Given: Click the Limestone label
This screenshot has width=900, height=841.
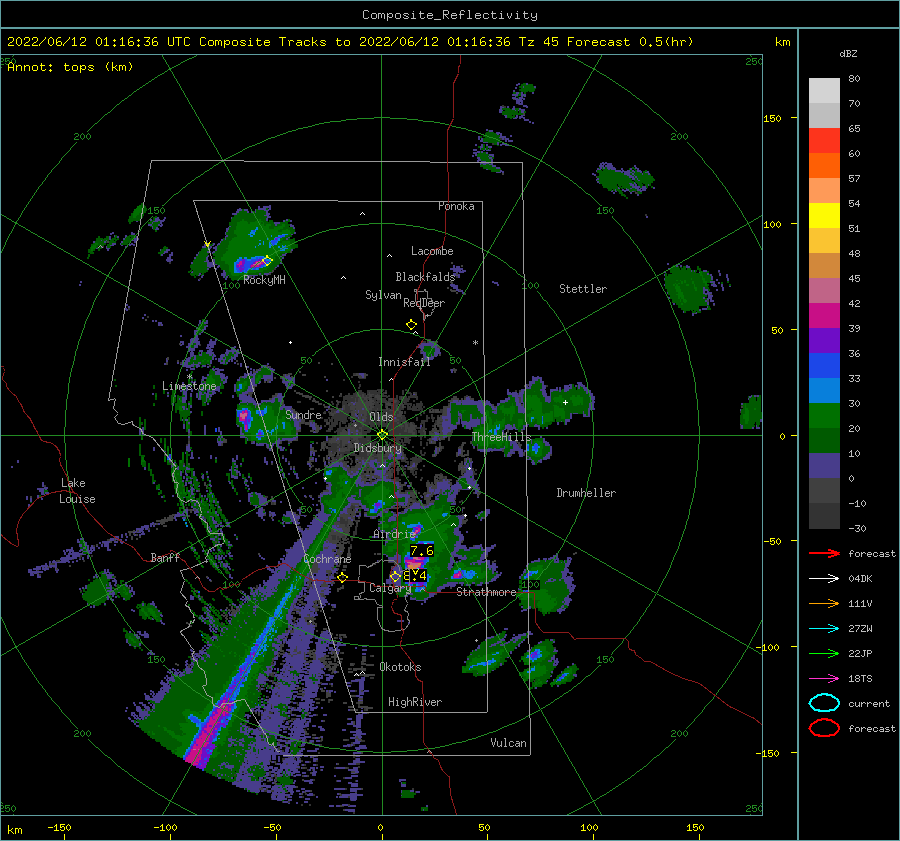Looking at the screenshot, I should tap(189, 386).
